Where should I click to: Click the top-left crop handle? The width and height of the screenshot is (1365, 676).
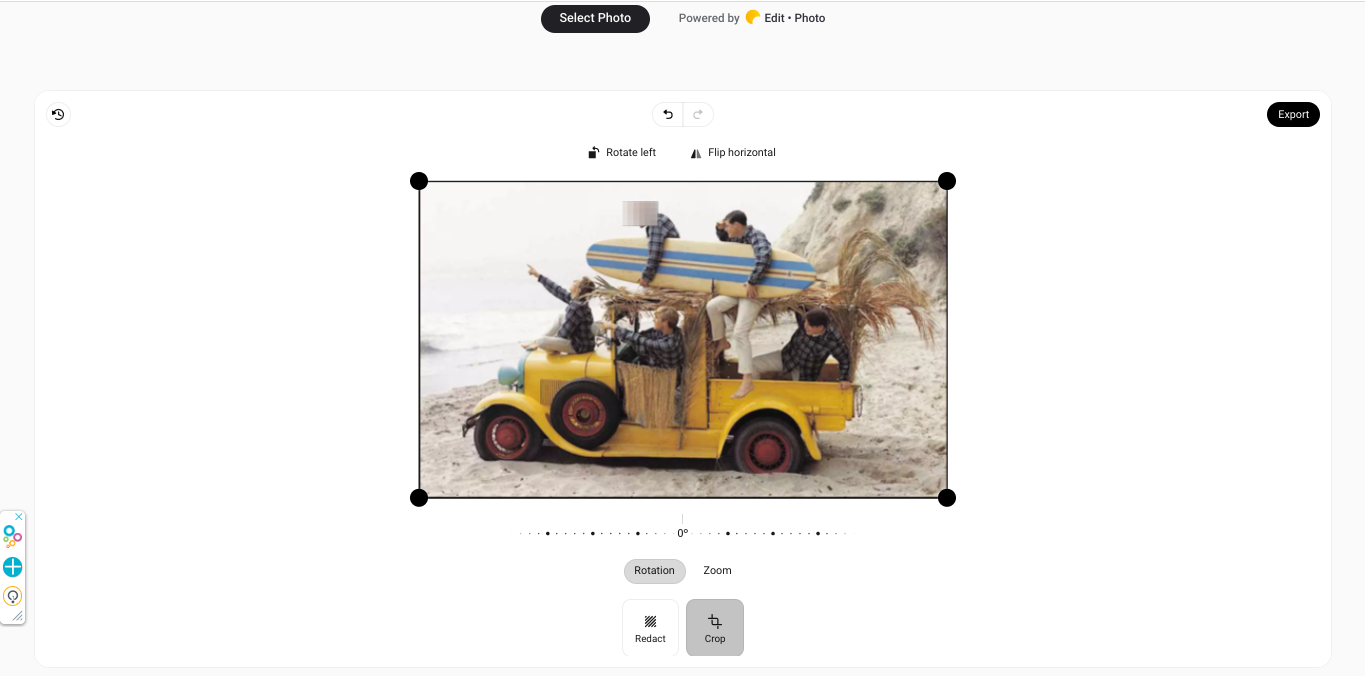tap(419, 181)
